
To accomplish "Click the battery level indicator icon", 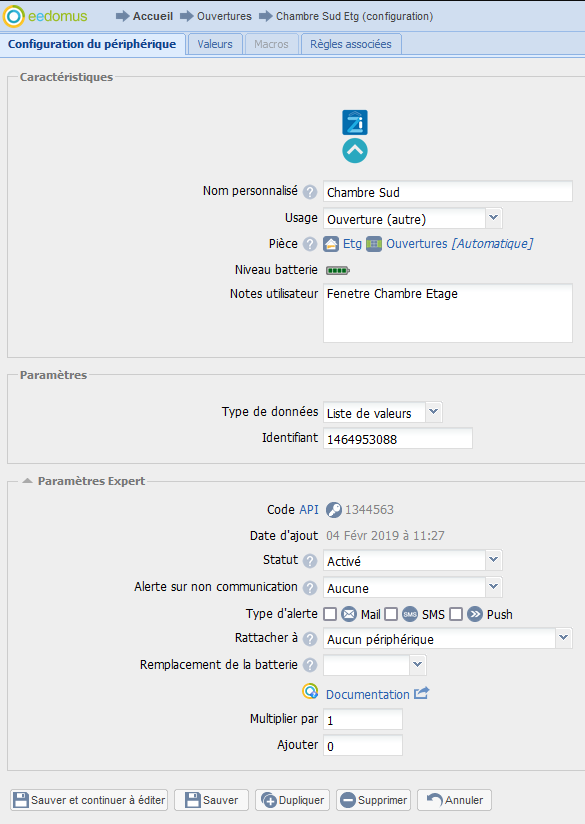I will click(x=337, y=271).
